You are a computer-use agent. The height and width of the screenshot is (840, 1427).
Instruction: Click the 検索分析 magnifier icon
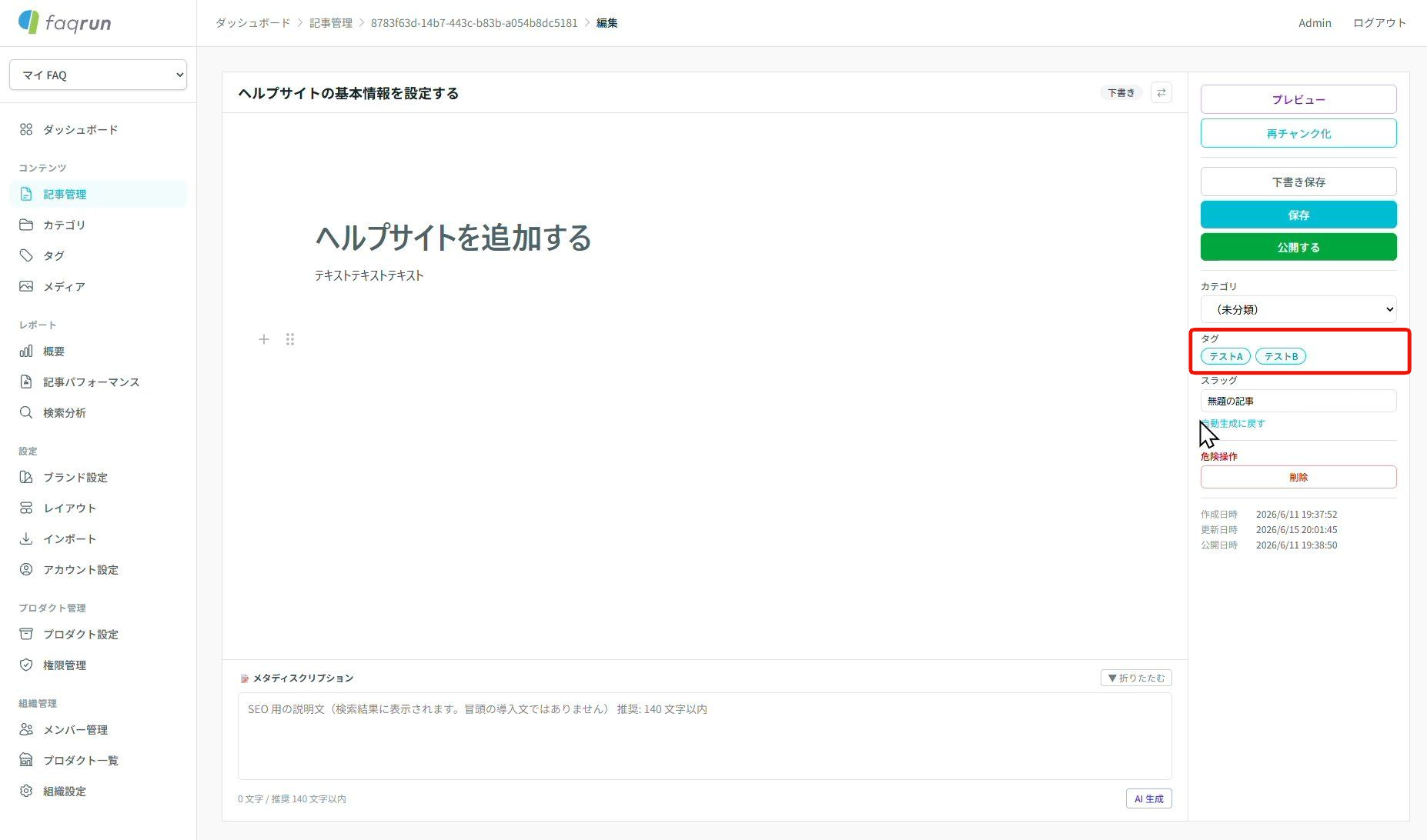click(26, 412)
